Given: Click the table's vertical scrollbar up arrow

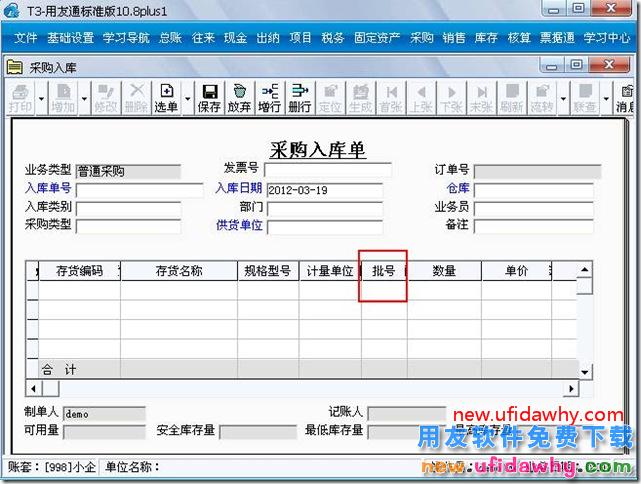Looking at the screenshot, I should (585, 269).
